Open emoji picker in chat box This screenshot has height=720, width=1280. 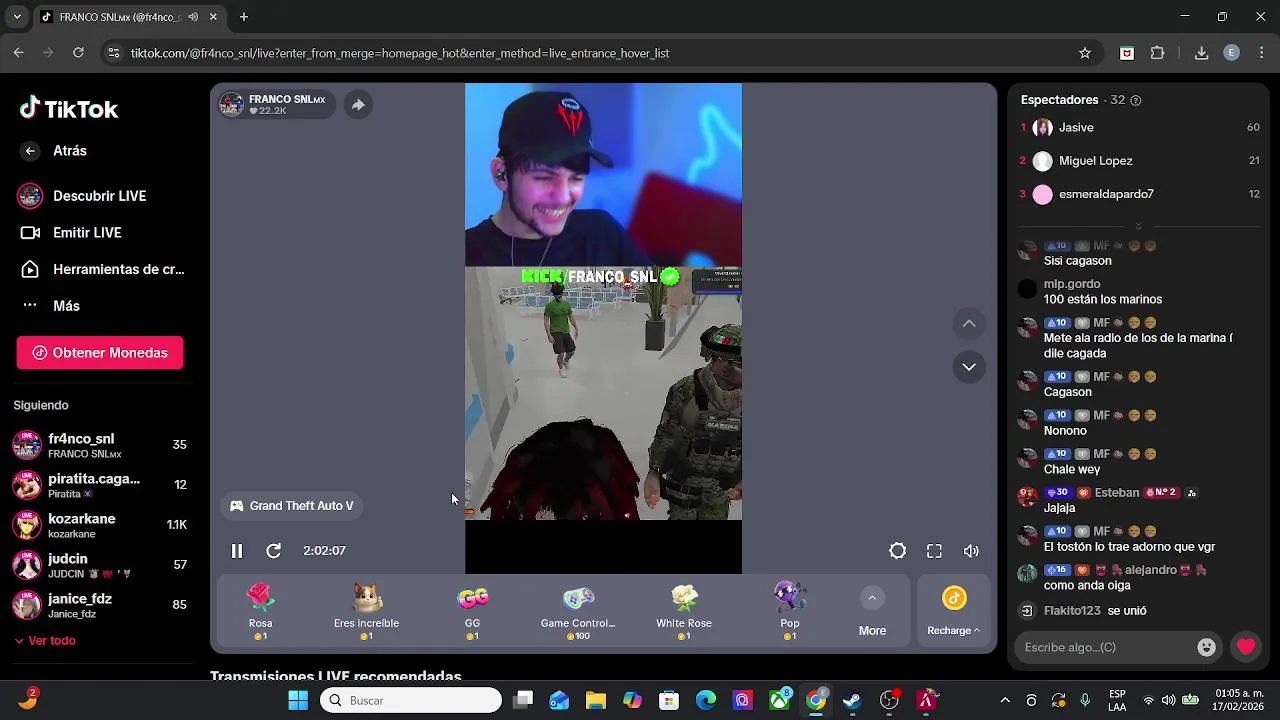(x=1206, y=647)
